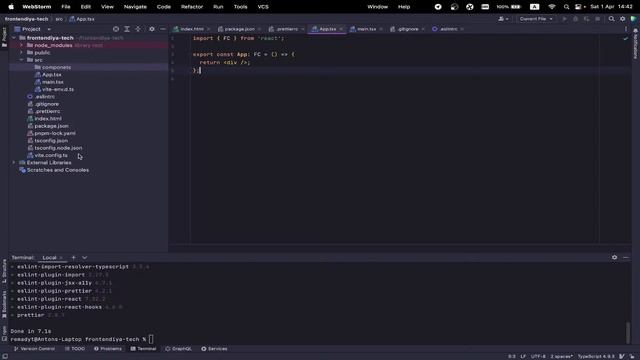Open IDE settings gear in top toolbar
This screenshot has width=640, height=360.
point(622,19)
